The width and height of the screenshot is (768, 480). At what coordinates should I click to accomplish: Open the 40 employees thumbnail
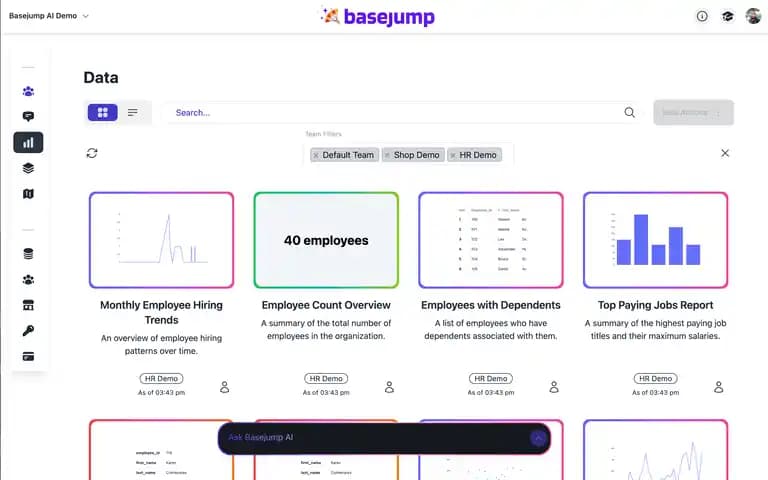pos(326,240)
